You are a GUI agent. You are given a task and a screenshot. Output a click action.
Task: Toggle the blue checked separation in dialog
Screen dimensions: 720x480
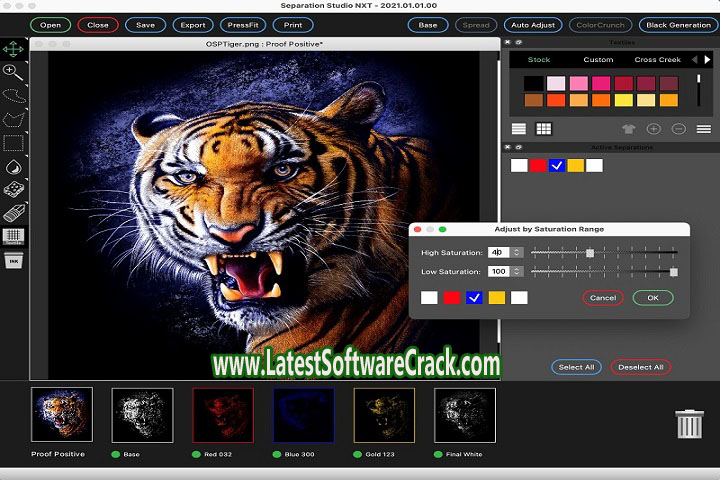coord(474,297)
